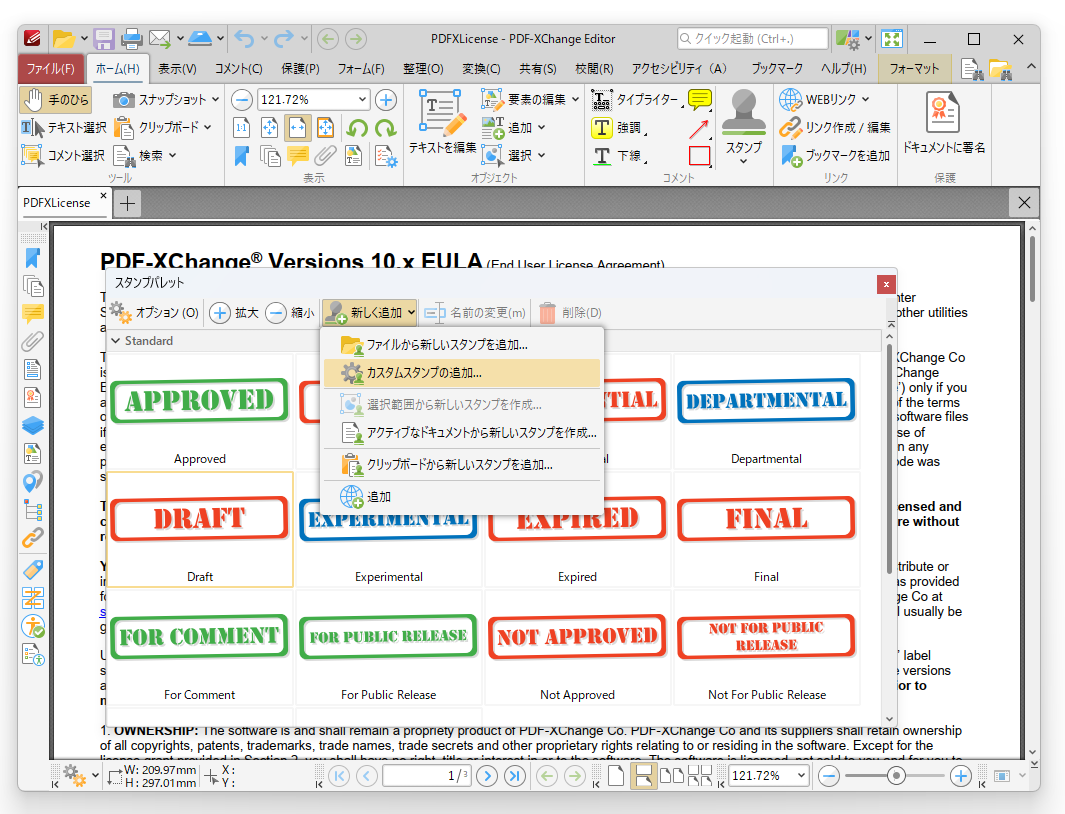This screenshot has width=1065, height=814.
Task: Open the attachments paperclip pane in sidebar
Action: tap(33, 341)
